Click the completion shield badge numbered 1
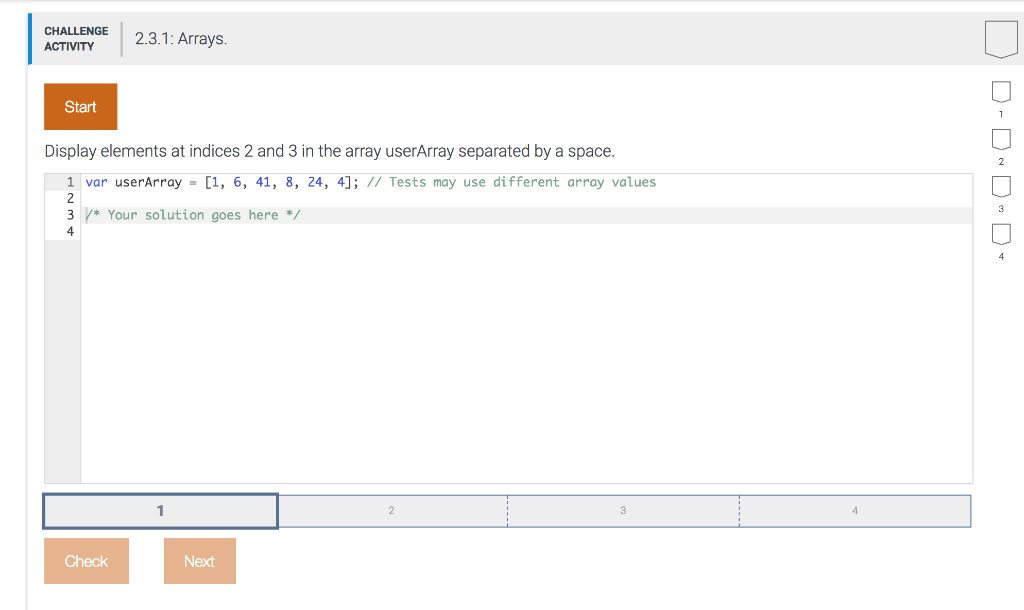The width and height of the screenshot is (1024, 610). [1001, 92]
